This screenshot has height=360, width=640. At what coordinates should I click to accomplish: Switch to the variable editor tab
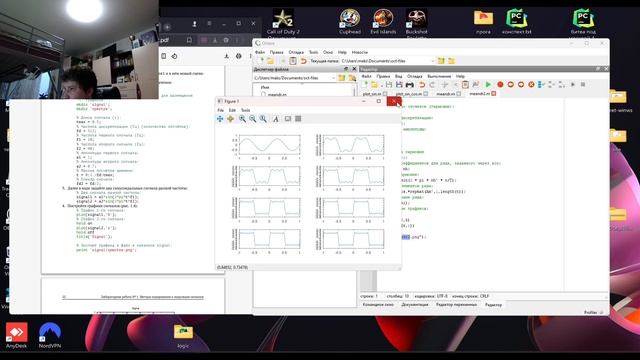(456, 304)
